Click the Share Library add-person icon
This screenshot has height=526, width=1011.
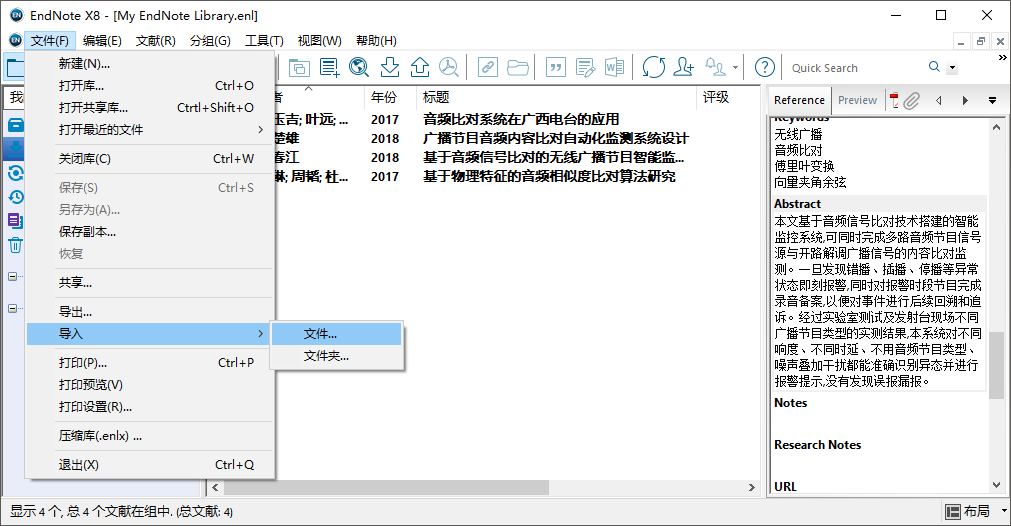point(683,67)
